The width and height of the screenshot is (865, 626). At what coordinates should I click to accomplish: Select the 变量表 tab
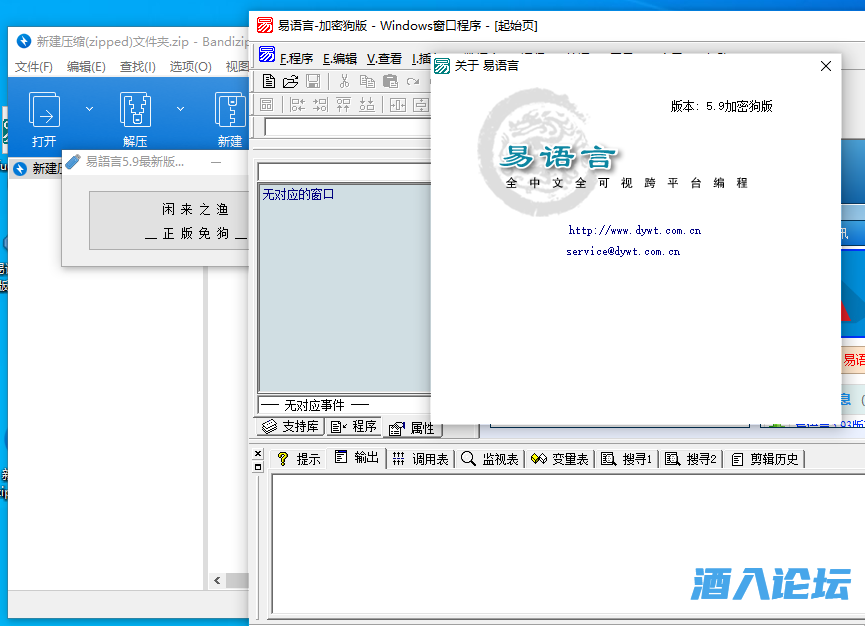(560, 459)
